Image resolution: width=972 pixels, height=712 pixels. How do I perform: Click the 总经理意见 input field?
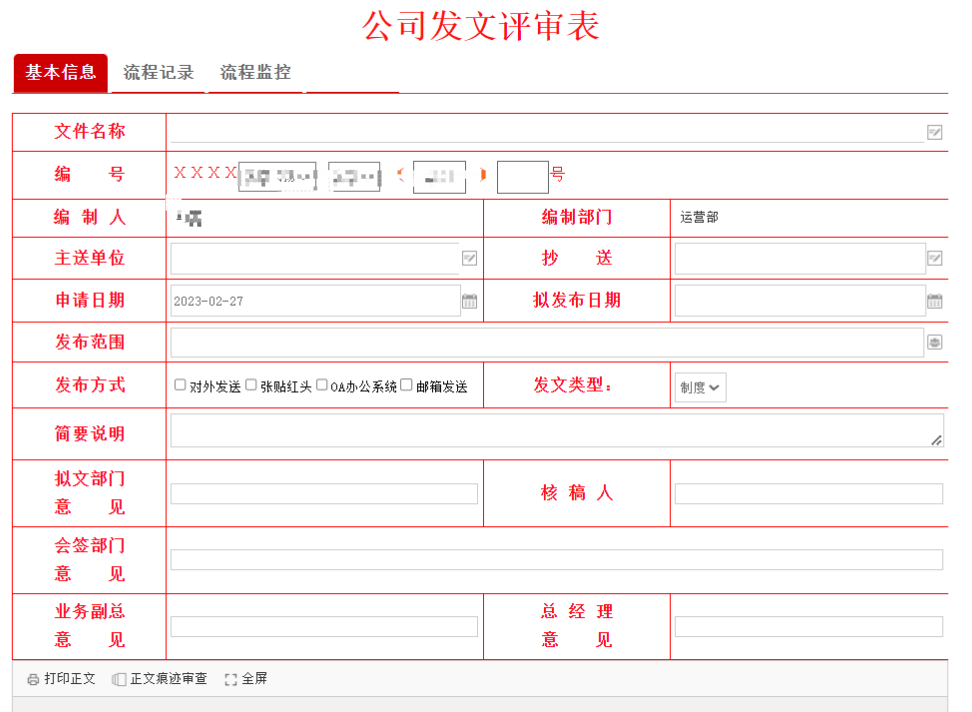(809, 626)
